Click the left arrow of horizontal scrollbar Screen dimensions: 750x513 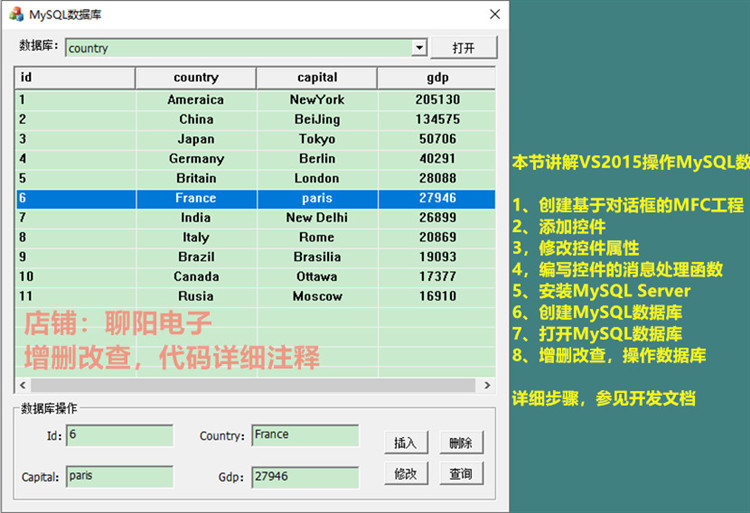[22, 385]
